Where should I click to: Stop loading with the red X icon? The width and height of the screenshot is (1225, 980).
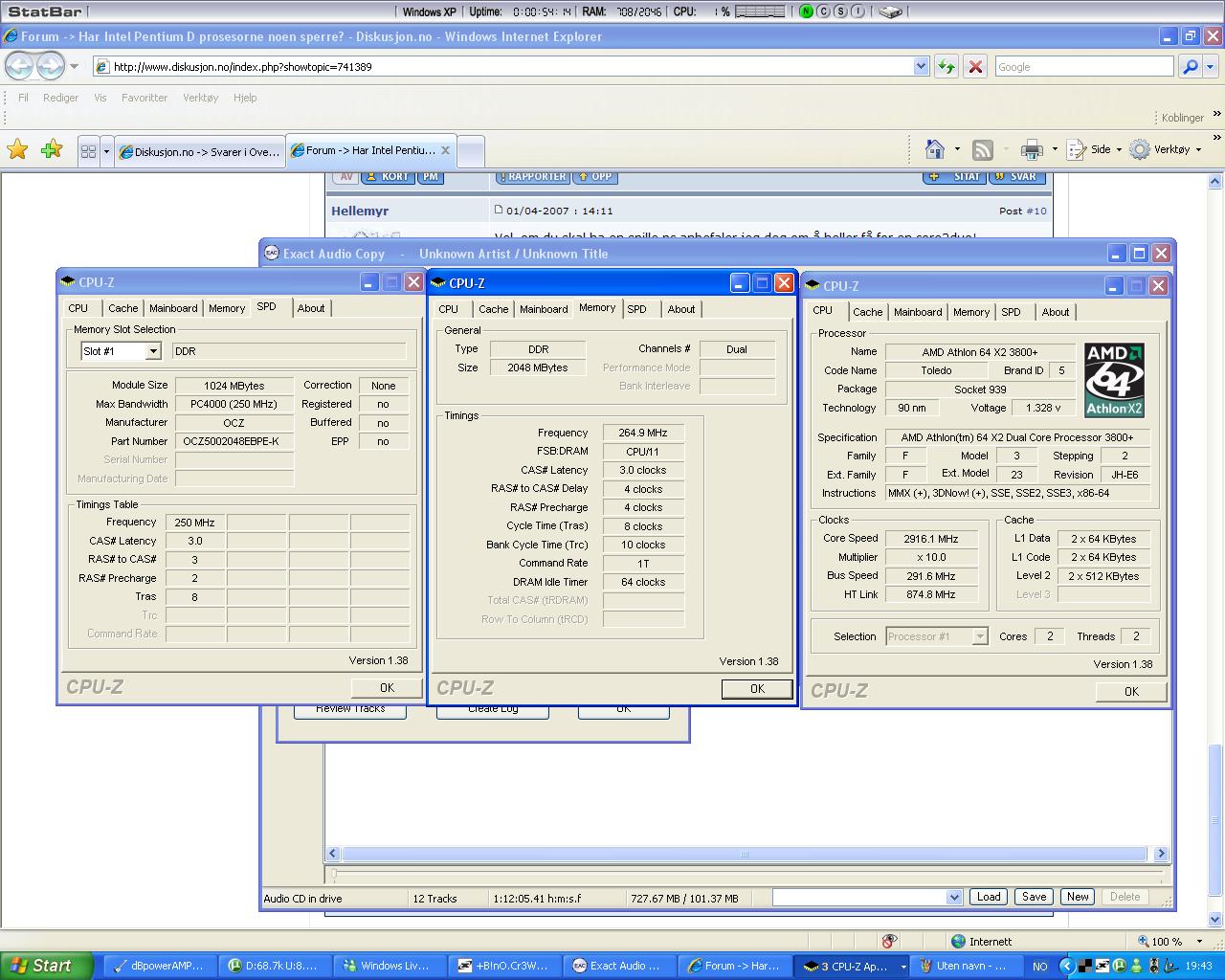[x=975, y=66]
